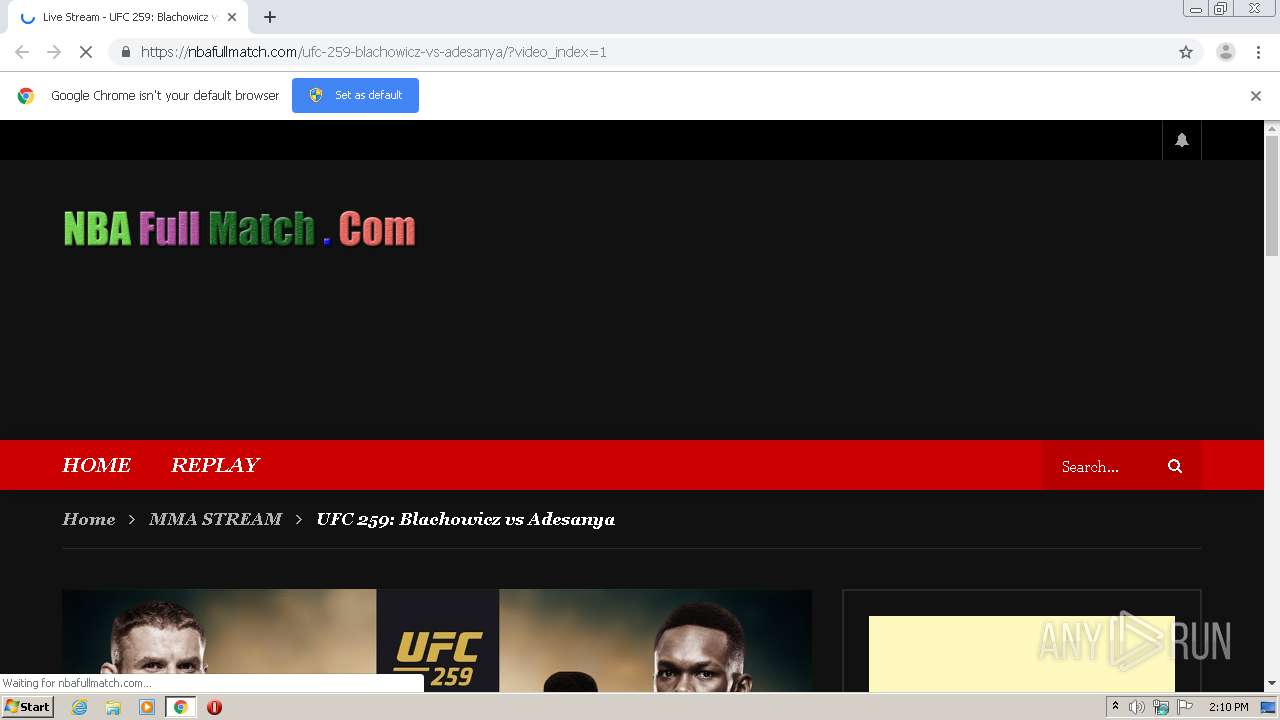Image resolution: width=1280 pixels, height=720 pixels.
Task: Select the Live Stream UFC 259 tab
Action: click(x=128, y=17)
